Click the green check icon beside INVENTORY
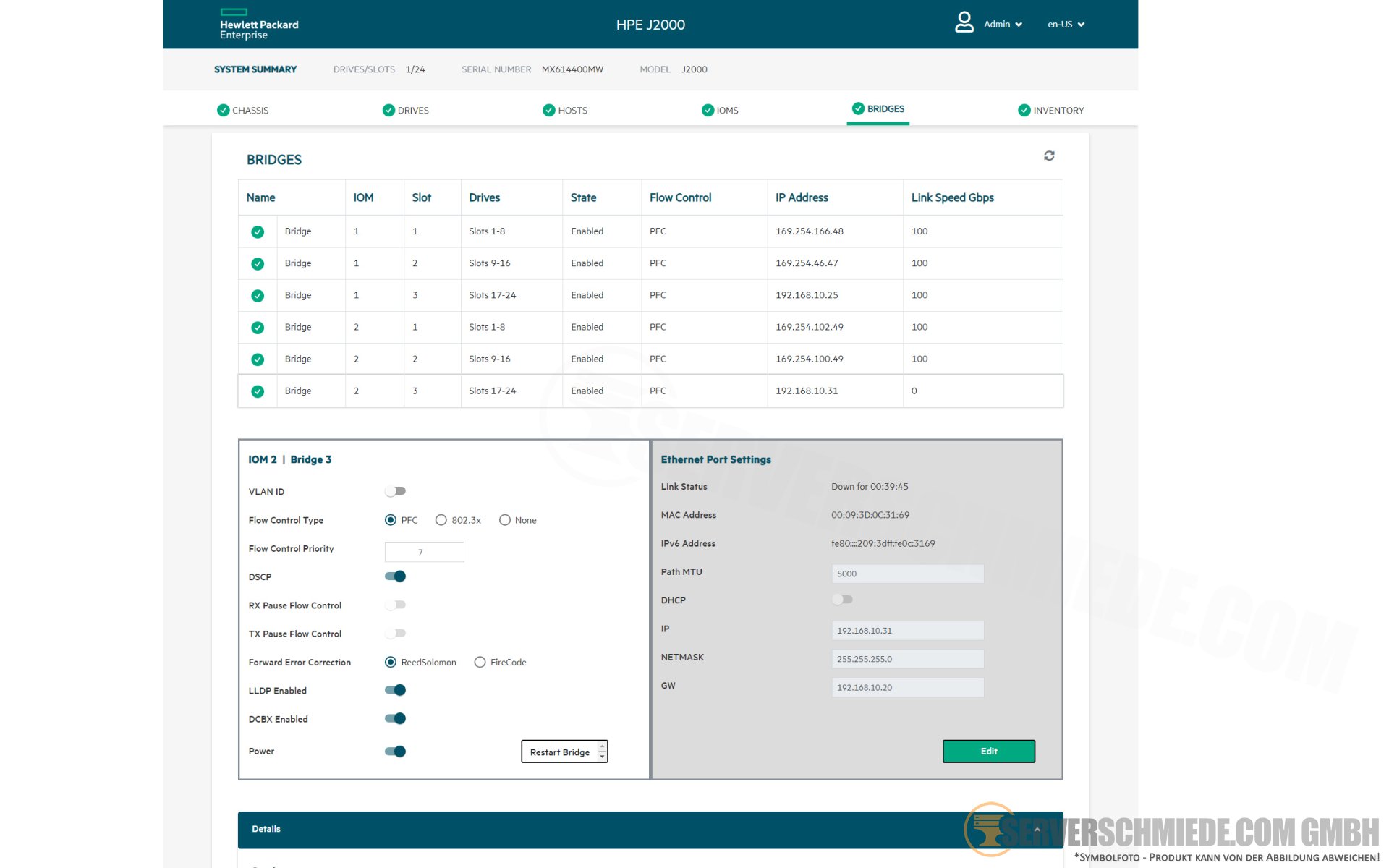The height and width of the screenshot is (868, 1389). coord(1024,110)
